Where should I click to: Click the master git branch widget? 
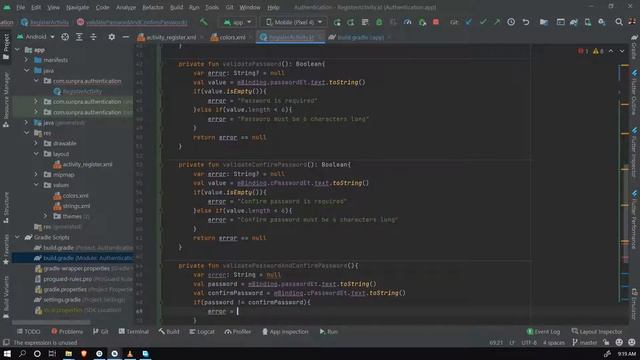click(585, 342)
